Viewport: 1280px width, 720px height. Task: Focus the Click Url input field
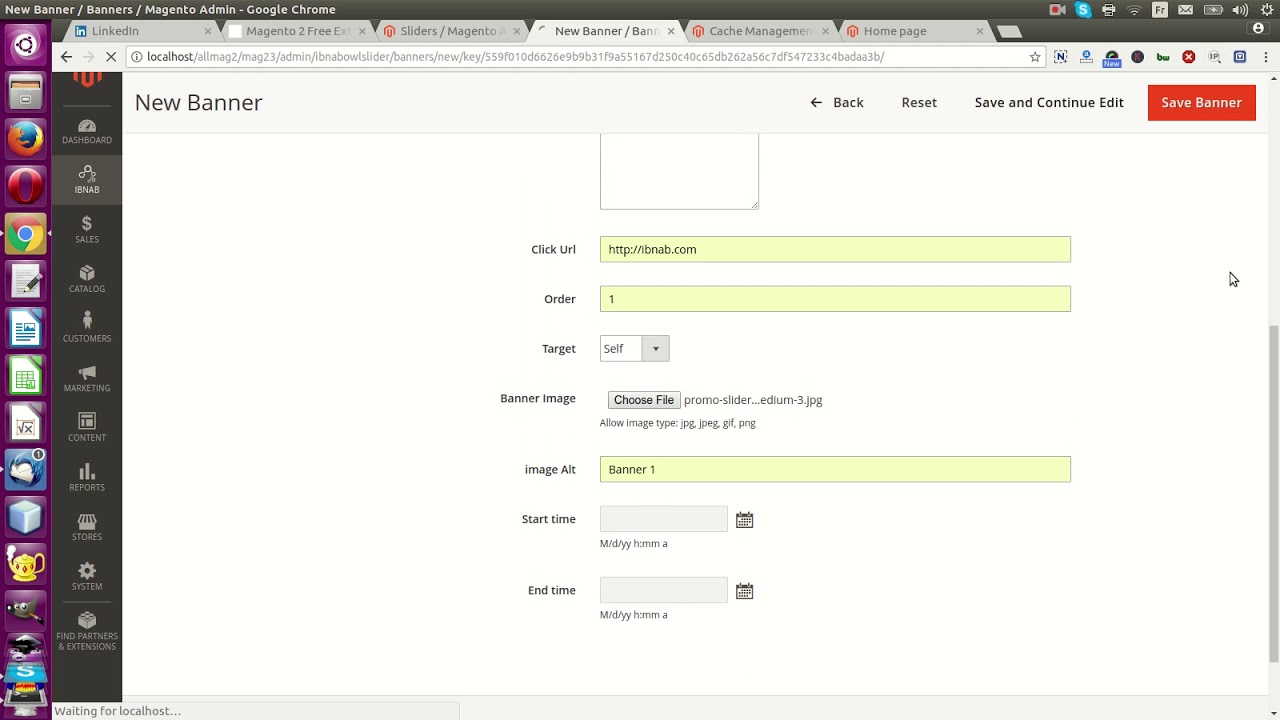(835, 249)
